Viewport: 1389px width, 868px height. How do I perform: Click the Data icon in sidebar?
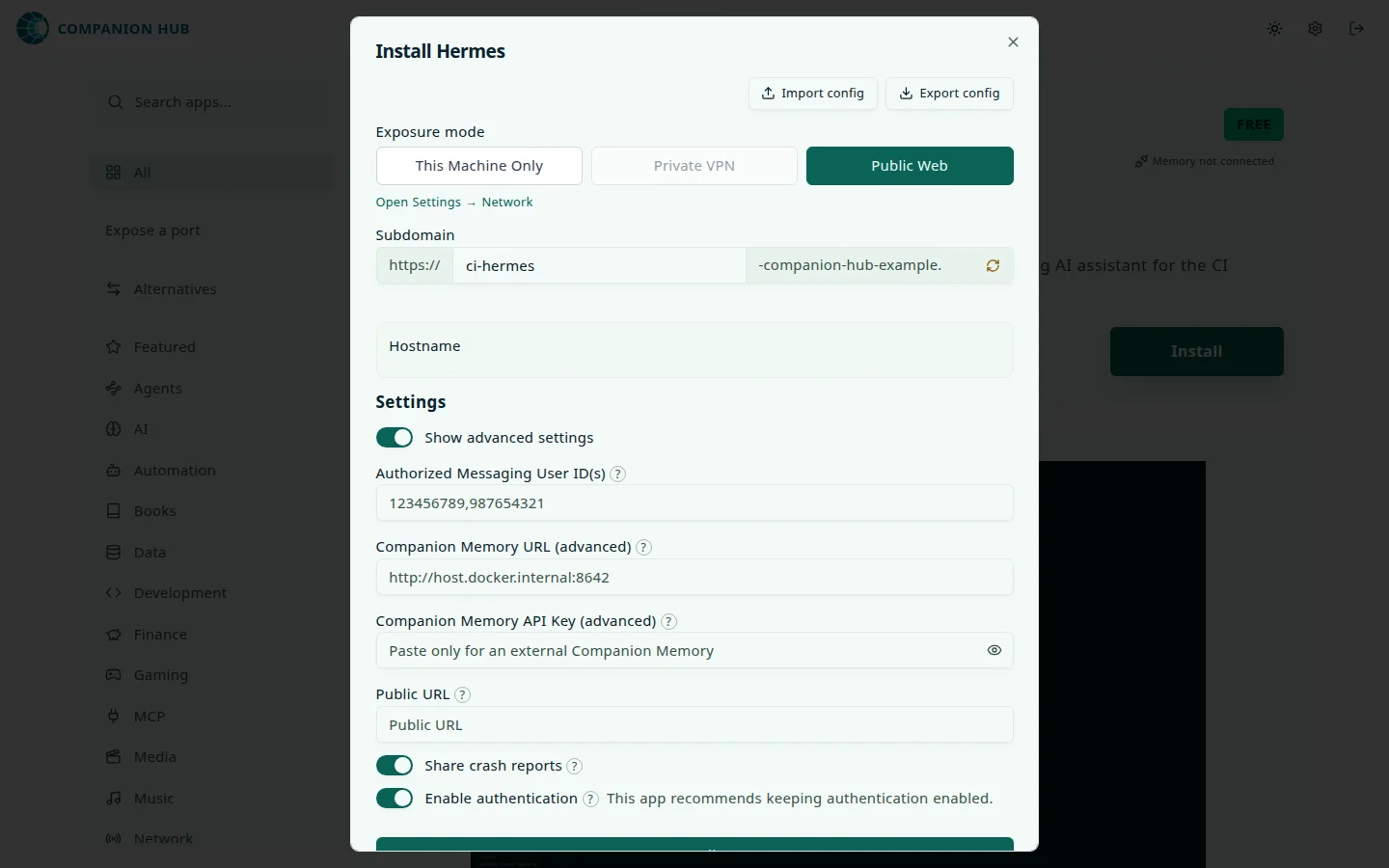point(114,553)
